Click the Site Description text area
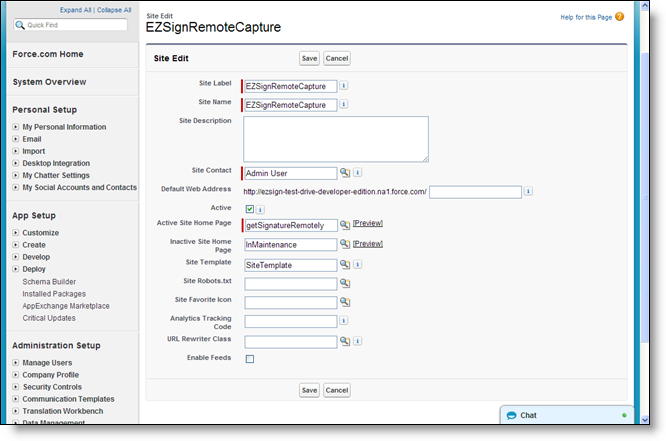 point(335,138)
